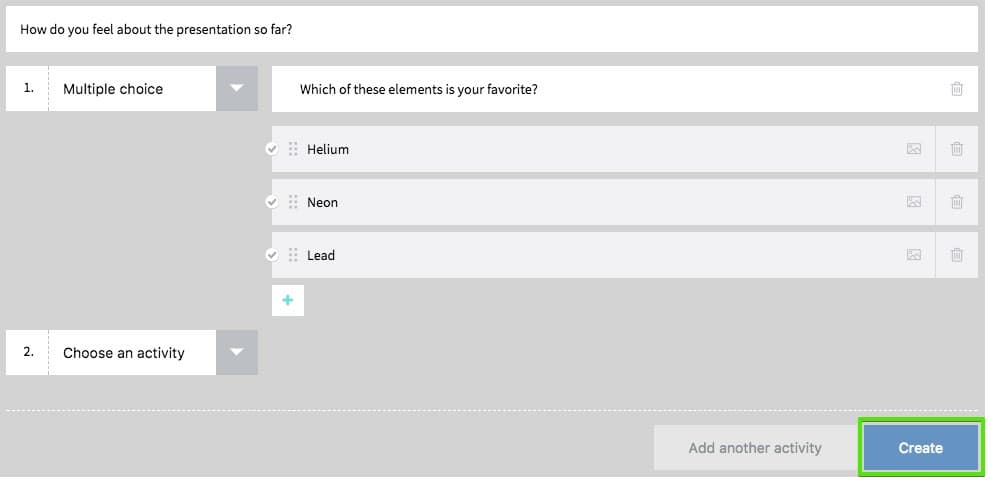Delete the Helium answer option
990x480 pixels.
click(957, 149)
